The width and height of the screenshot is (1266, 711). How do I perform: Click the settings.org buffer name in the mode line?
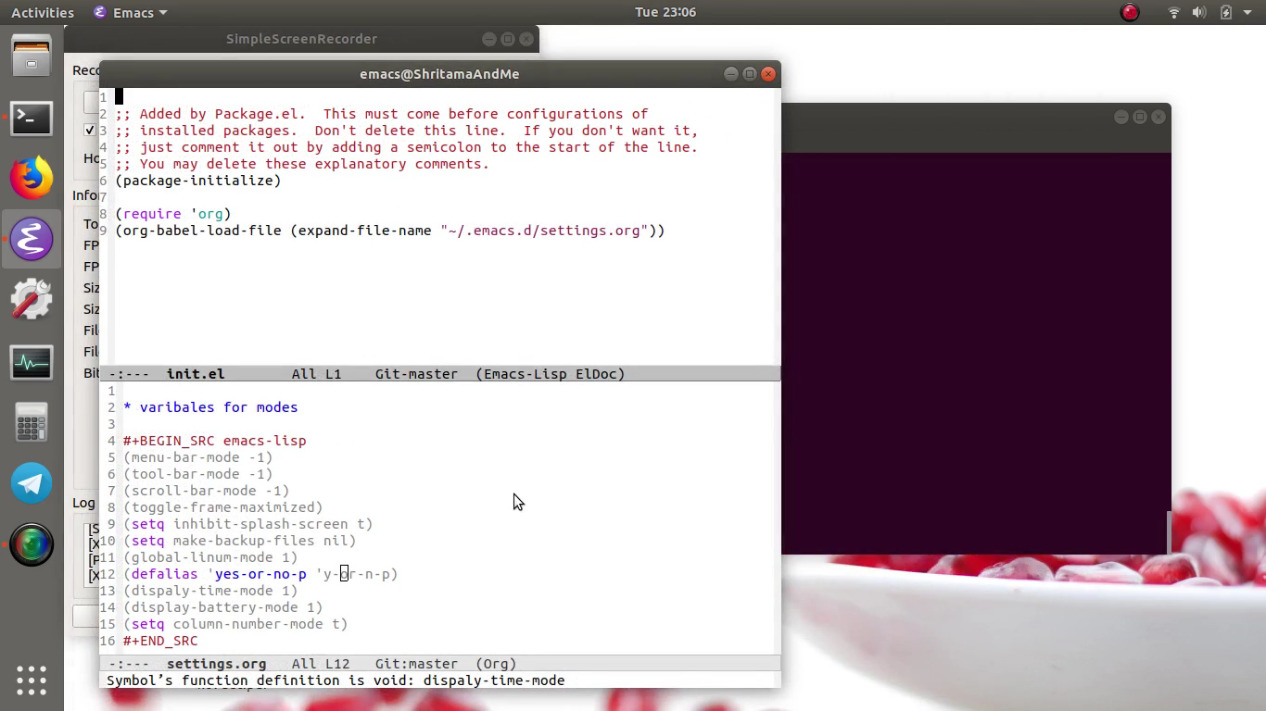click(x=216, y=664)
